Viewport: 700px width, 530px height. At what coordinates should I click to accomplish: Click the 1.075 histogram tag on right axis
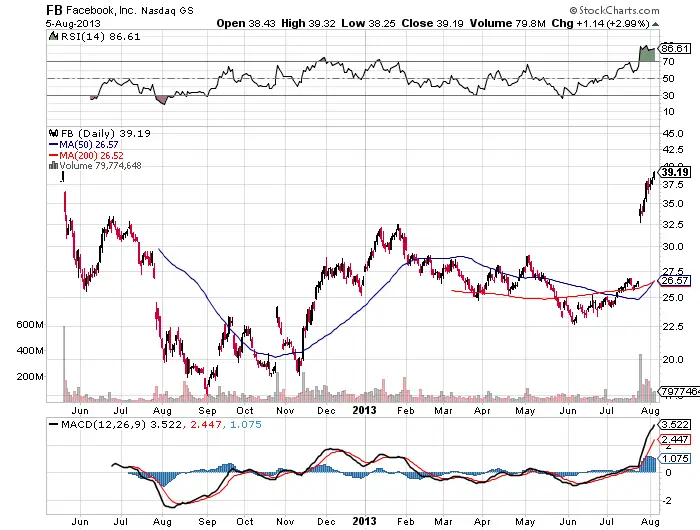(675, 459)
